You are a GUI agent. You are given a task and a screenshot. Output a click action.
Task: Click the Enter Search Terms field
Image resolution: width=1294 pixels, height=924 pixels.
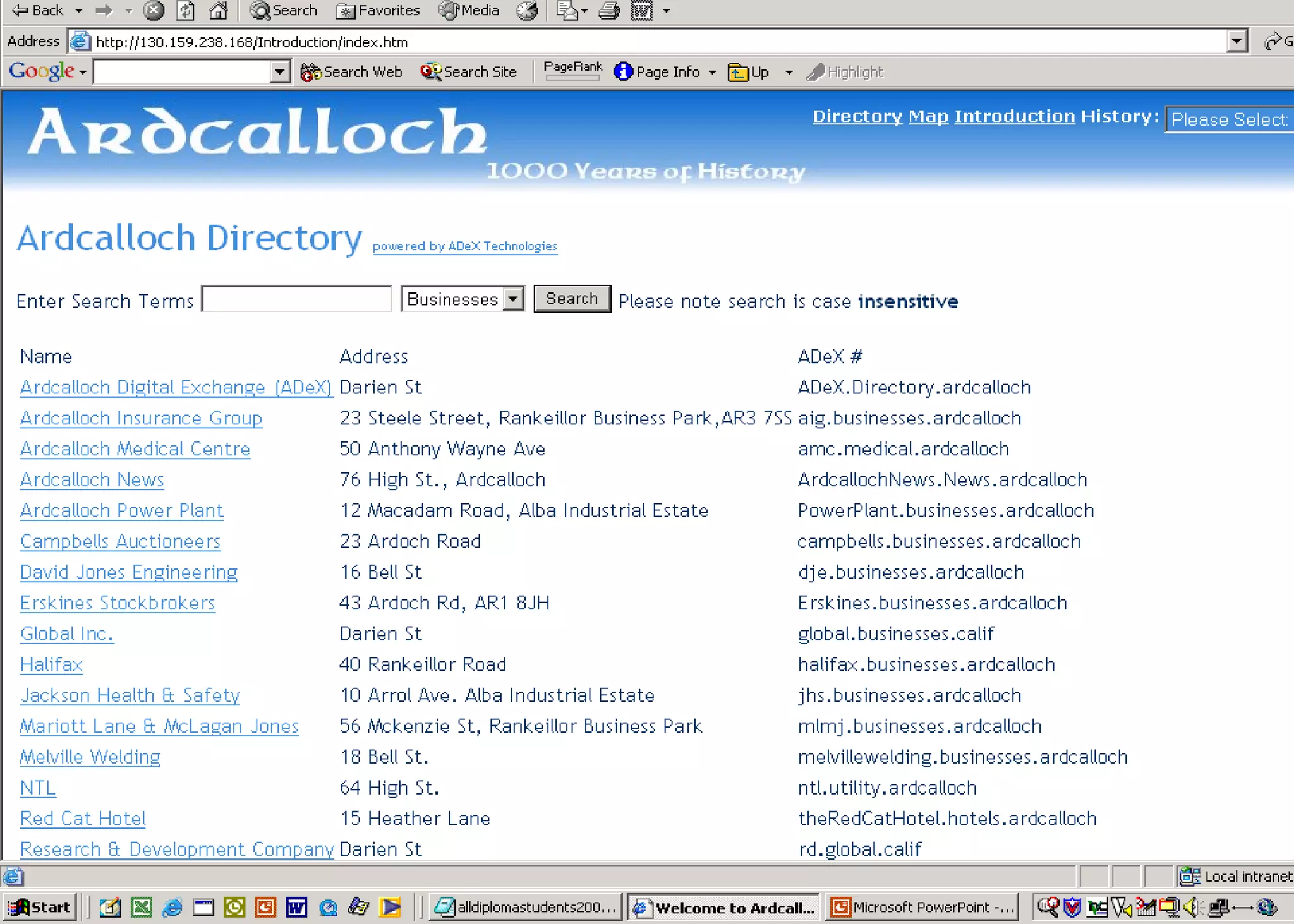296,299
